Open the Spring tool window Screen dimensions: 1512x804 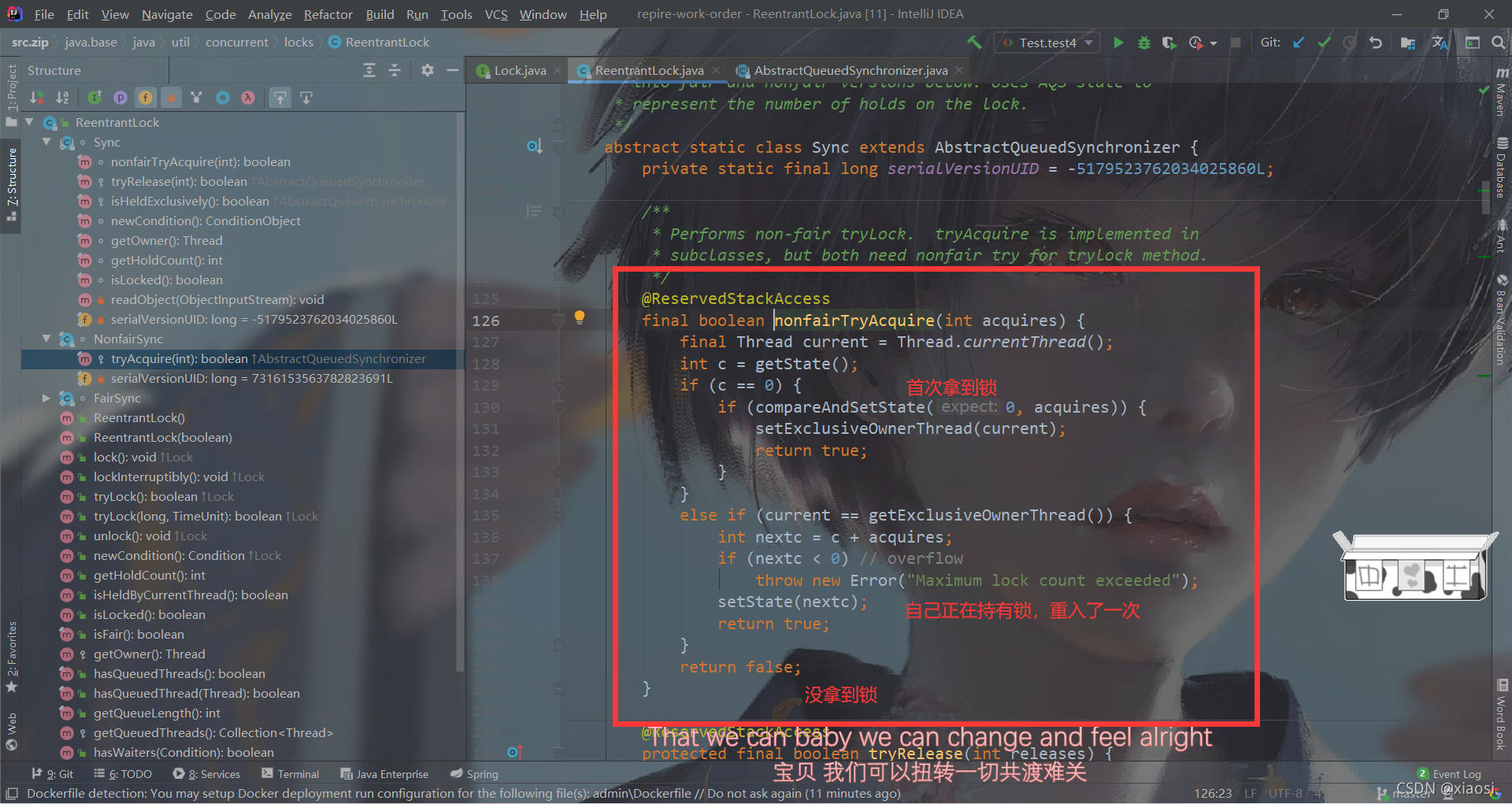475,774
